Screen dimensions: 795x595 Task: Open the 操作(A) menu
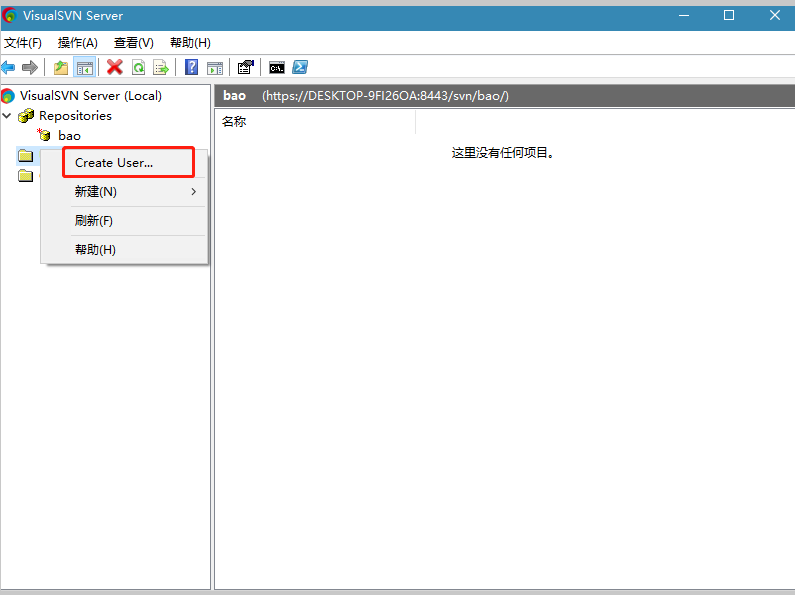78,43
